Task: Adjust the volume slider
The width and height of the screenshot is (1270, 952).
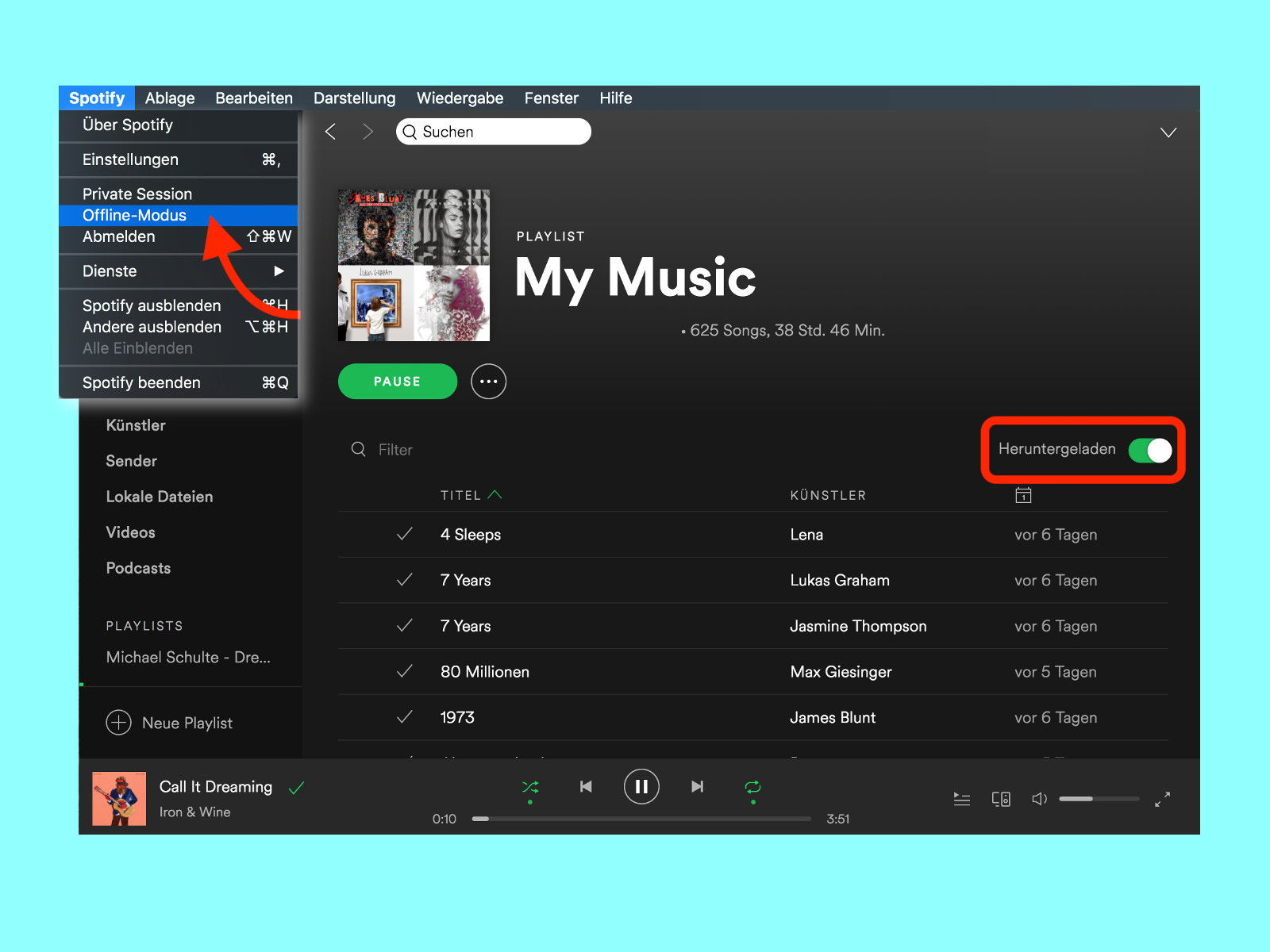Action: (x=1099, y=799)
